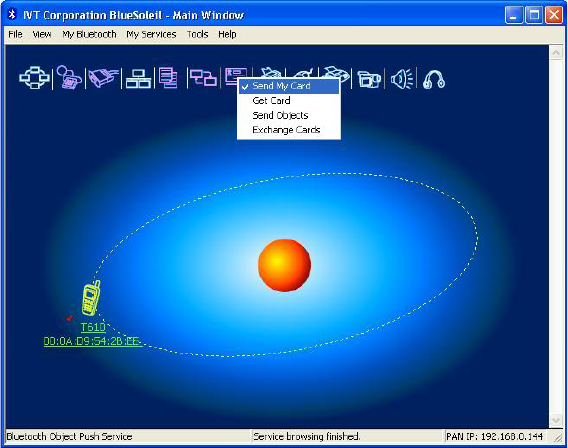Select the Personal Area Networking service icon
This screenshot has width=568, height=448.
(34, 78)
